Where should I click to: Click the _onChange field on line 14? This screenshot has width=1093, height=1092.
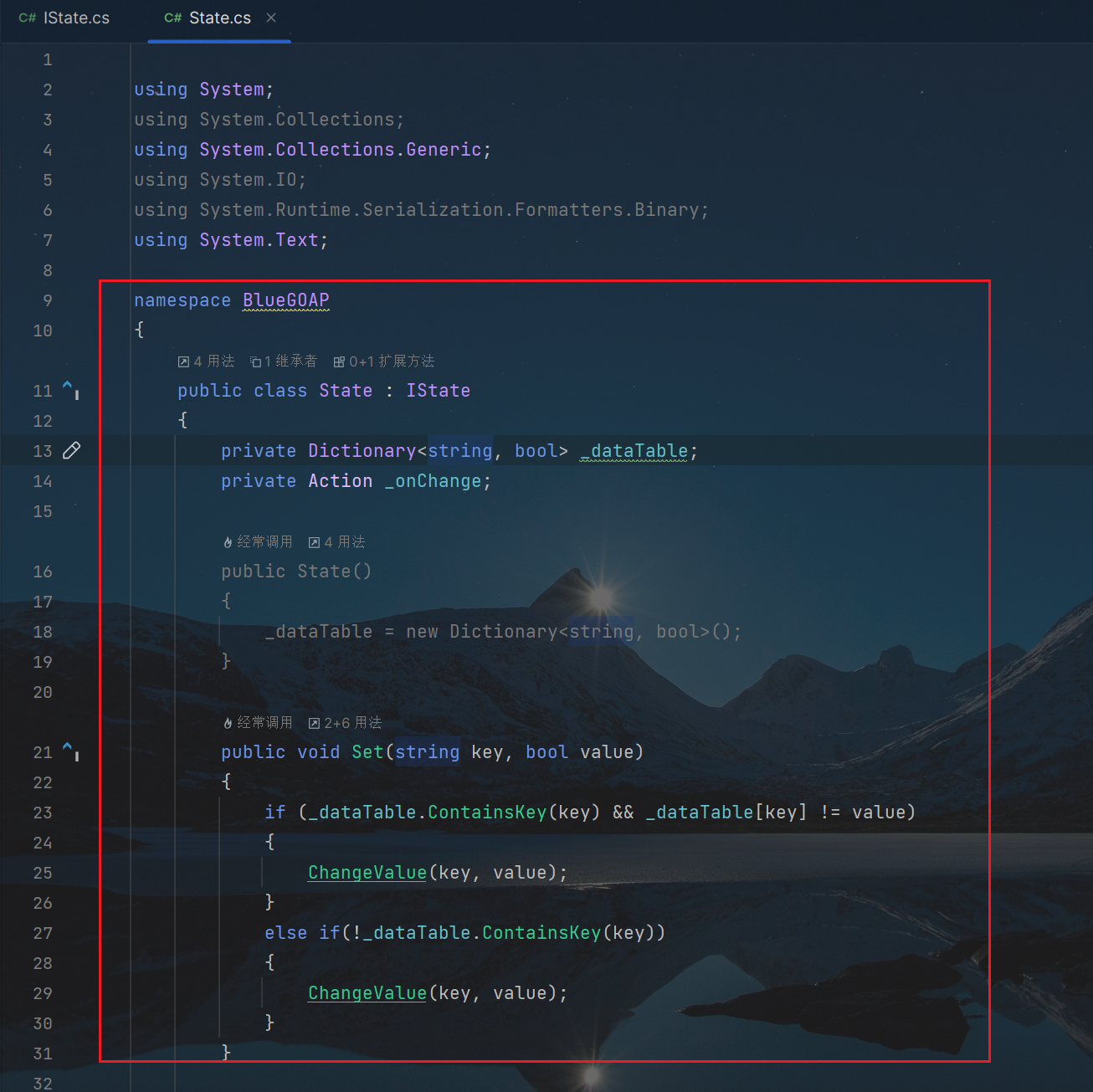point(434,481)
